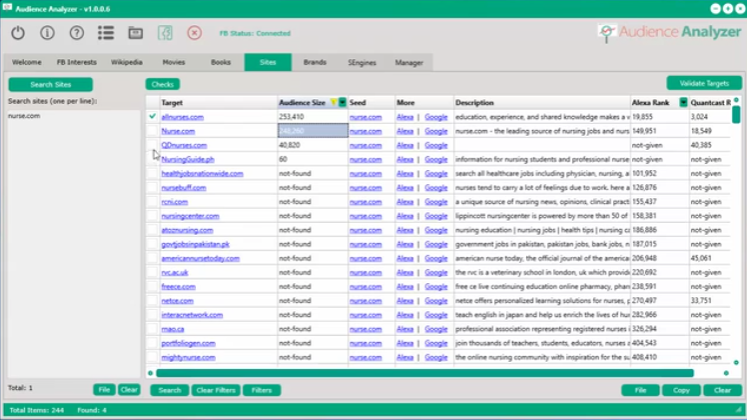Click the red circled X icon
747x420 pixels.
(x=194, y=33)
